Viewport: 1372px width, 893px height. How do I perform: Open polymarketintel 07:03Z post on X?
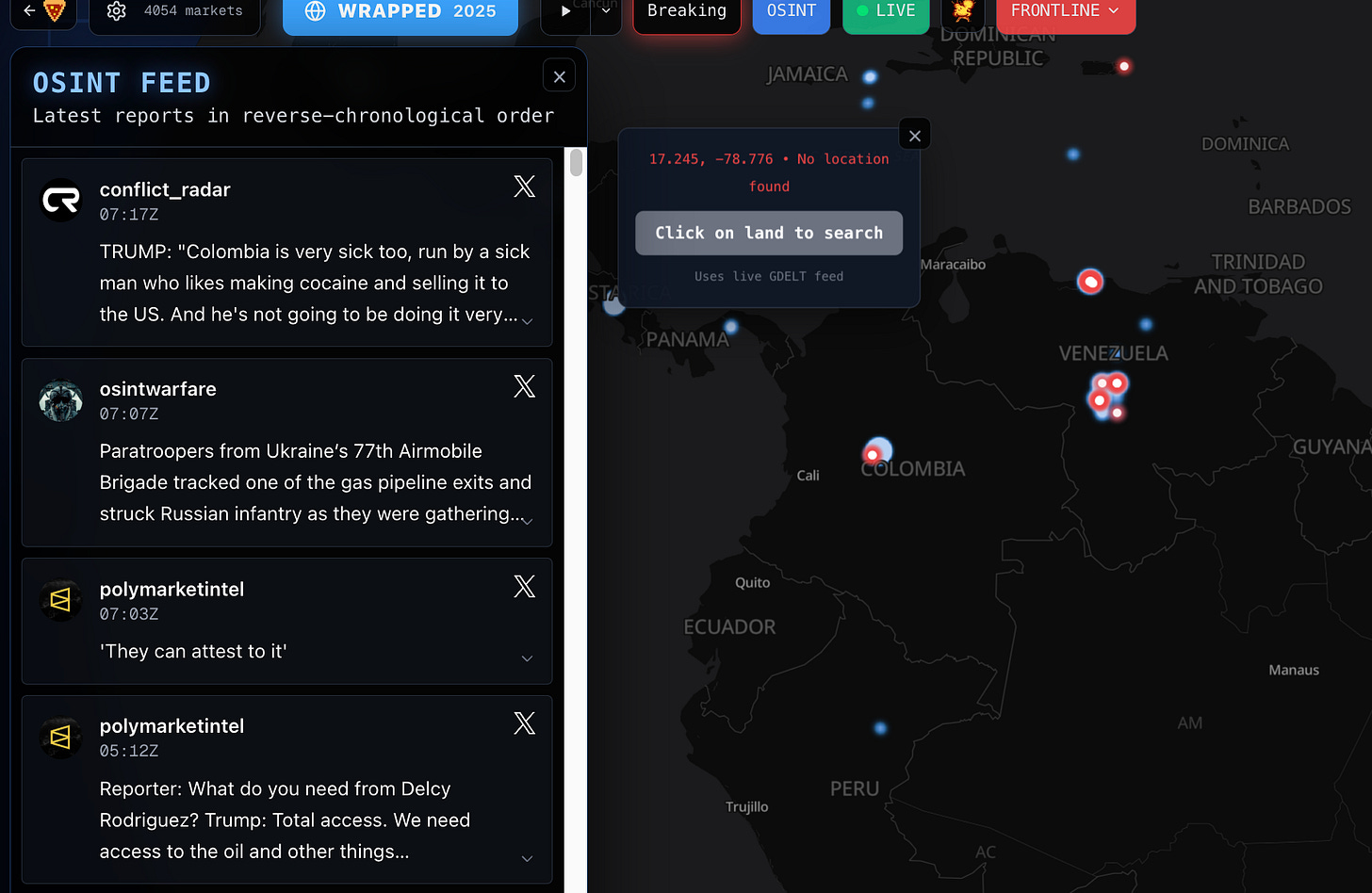(x=525, y=587)
